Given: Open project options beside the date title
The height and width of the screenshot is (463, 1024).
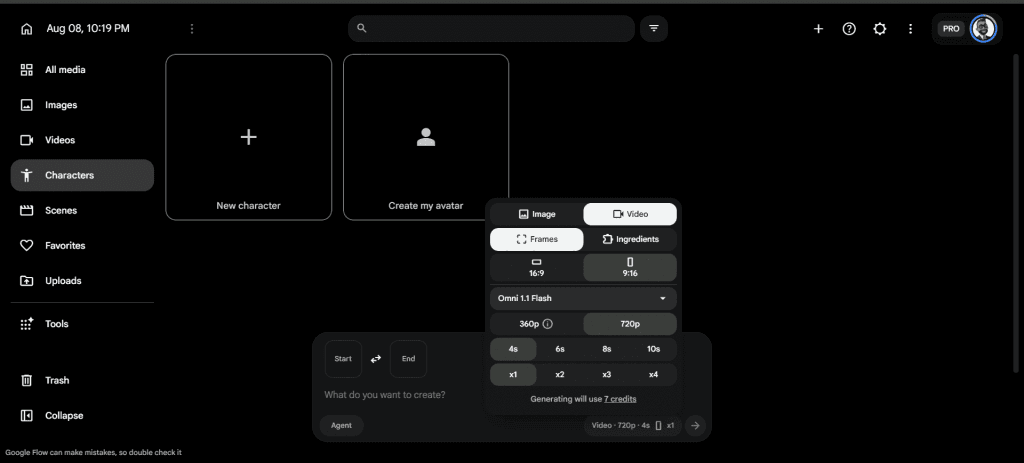Looking at the screenshot, I should click(x=191, y=29).
